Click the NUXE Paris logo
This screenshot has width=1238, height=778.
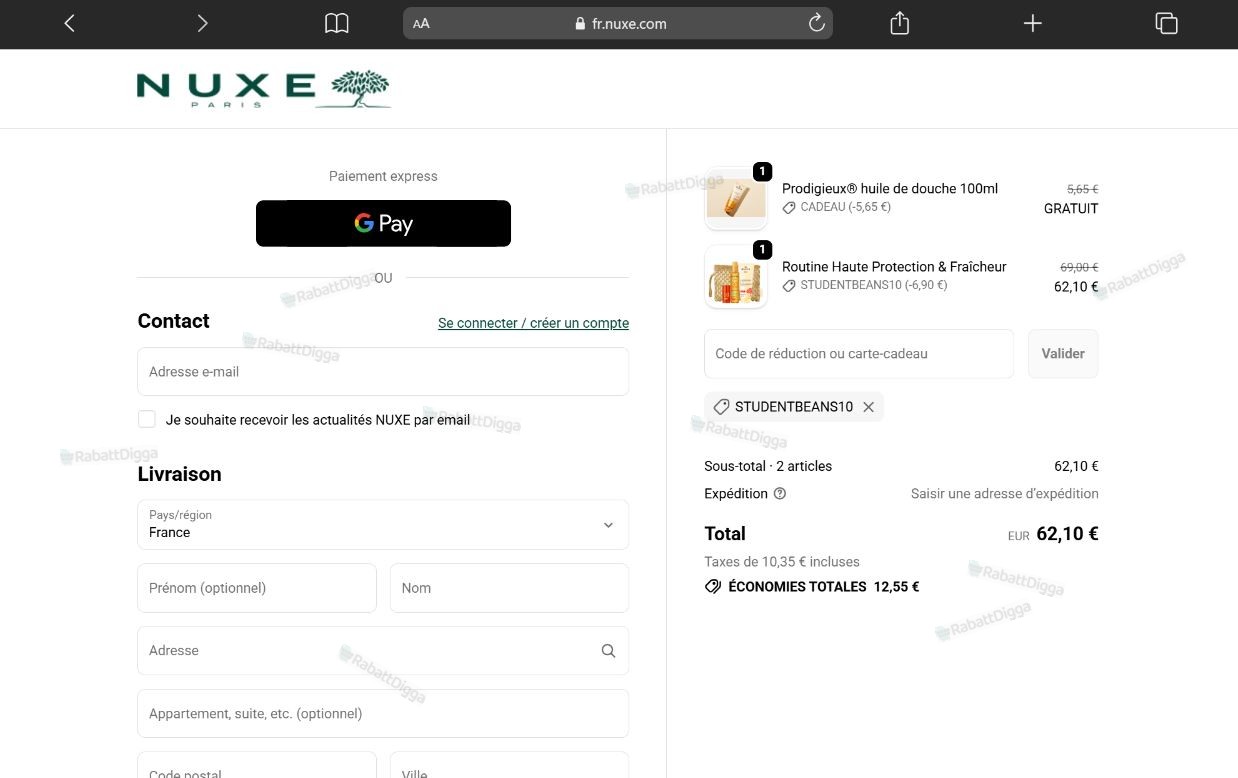coord(263,89)
